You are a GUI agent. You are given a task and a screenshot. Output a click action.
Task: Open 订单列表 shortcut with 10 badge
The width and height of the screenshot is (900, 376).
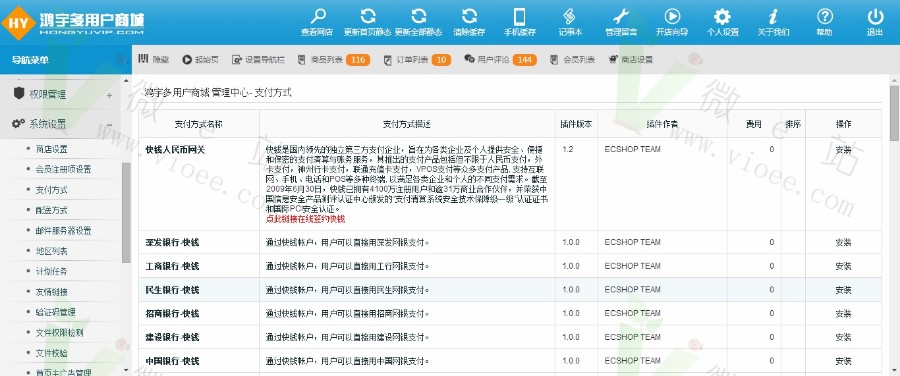(417, 59)
